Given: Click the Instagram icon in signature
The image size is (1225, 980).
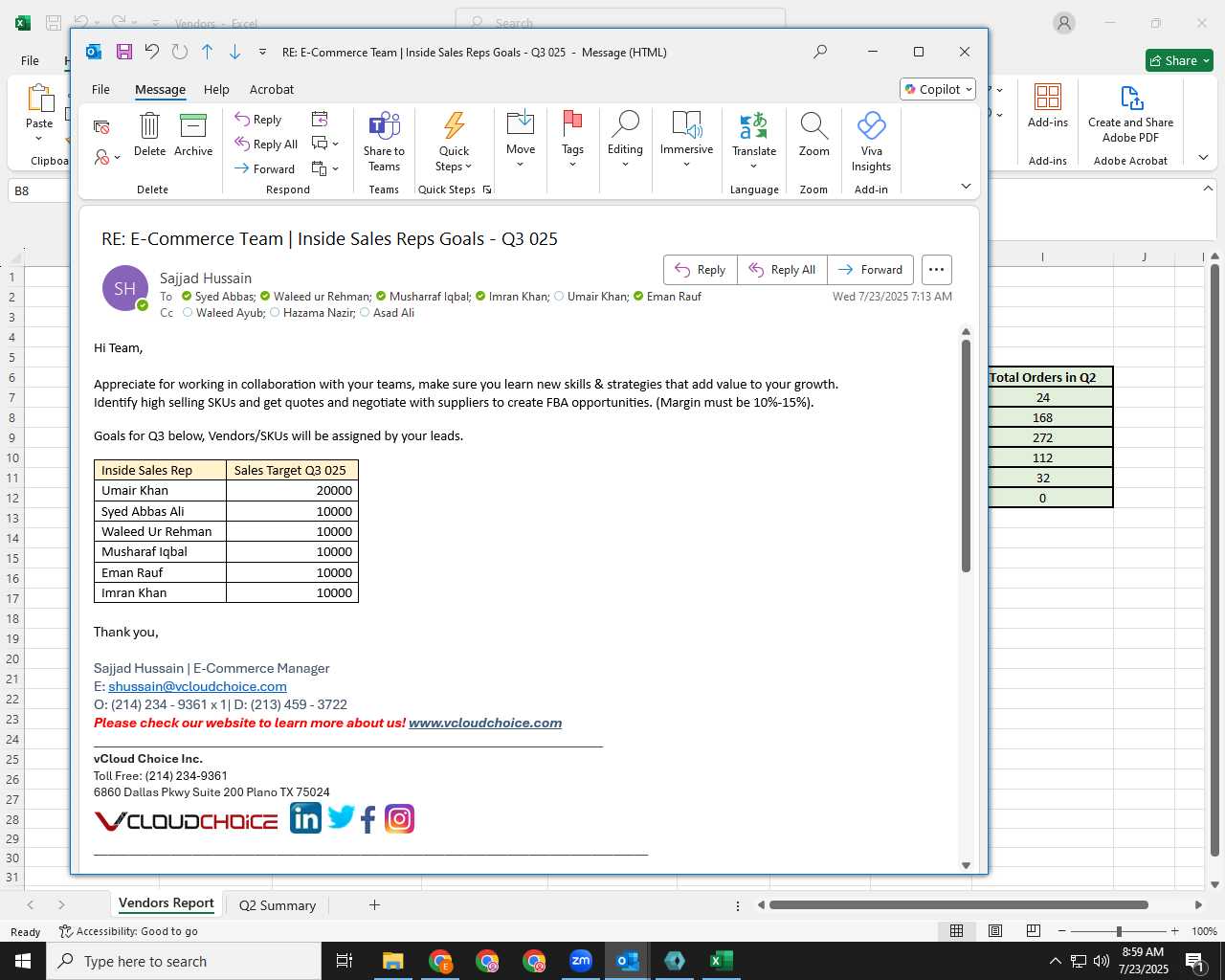Looking at the screenshot, I should pos(399,819).
